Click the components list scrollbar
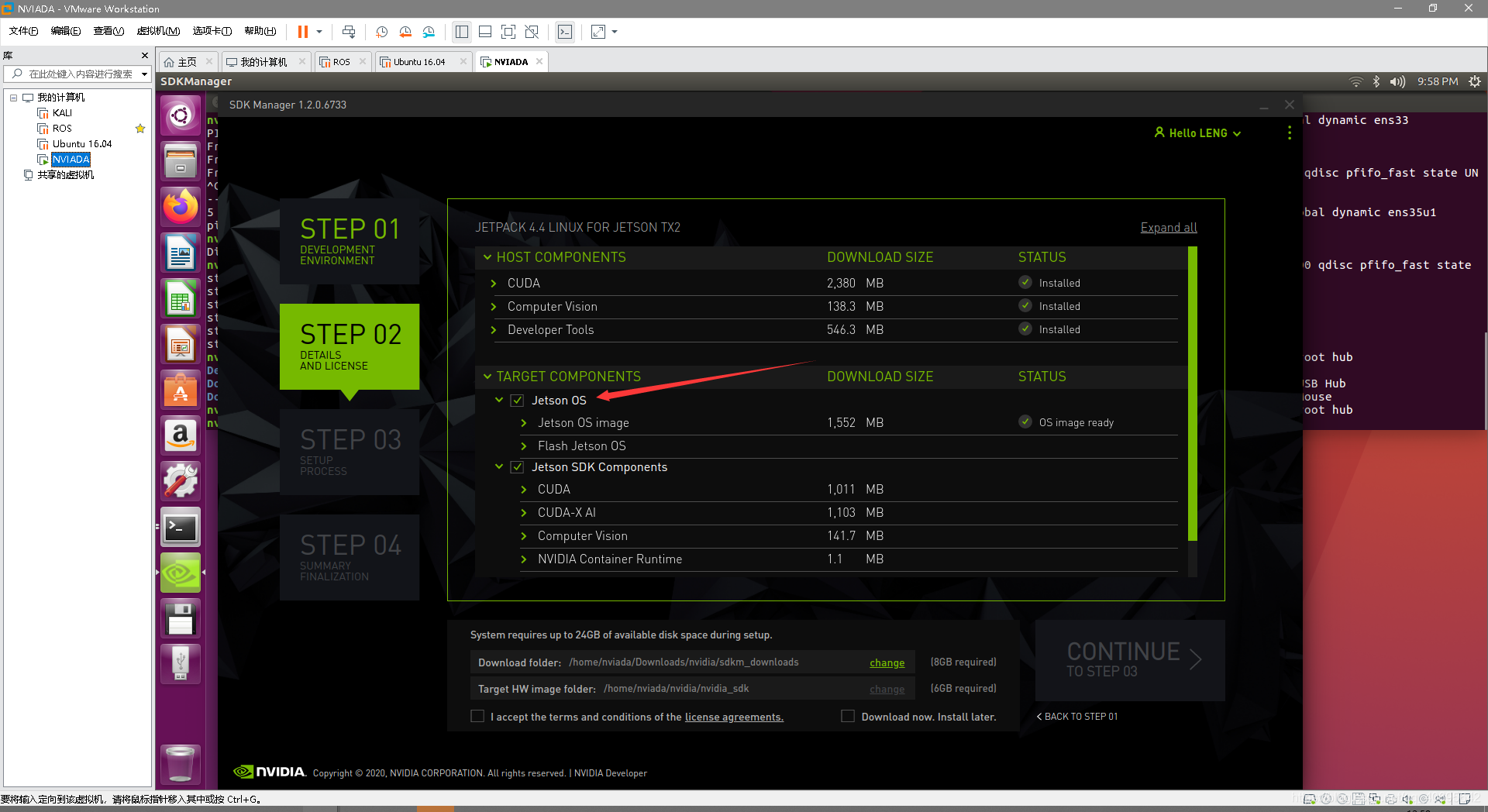The width and height of the screenshot is (1488, 812). pyautogui.click(x=1192, y=394)
